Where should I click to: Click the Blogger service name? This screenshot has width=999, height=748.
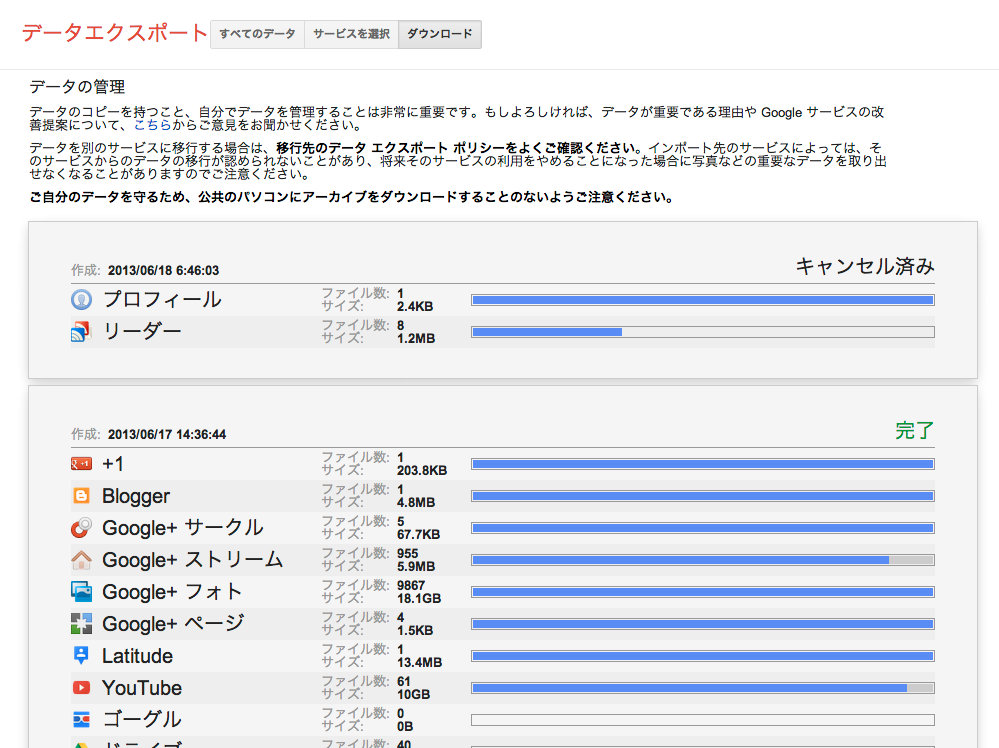tap(136, 496)
